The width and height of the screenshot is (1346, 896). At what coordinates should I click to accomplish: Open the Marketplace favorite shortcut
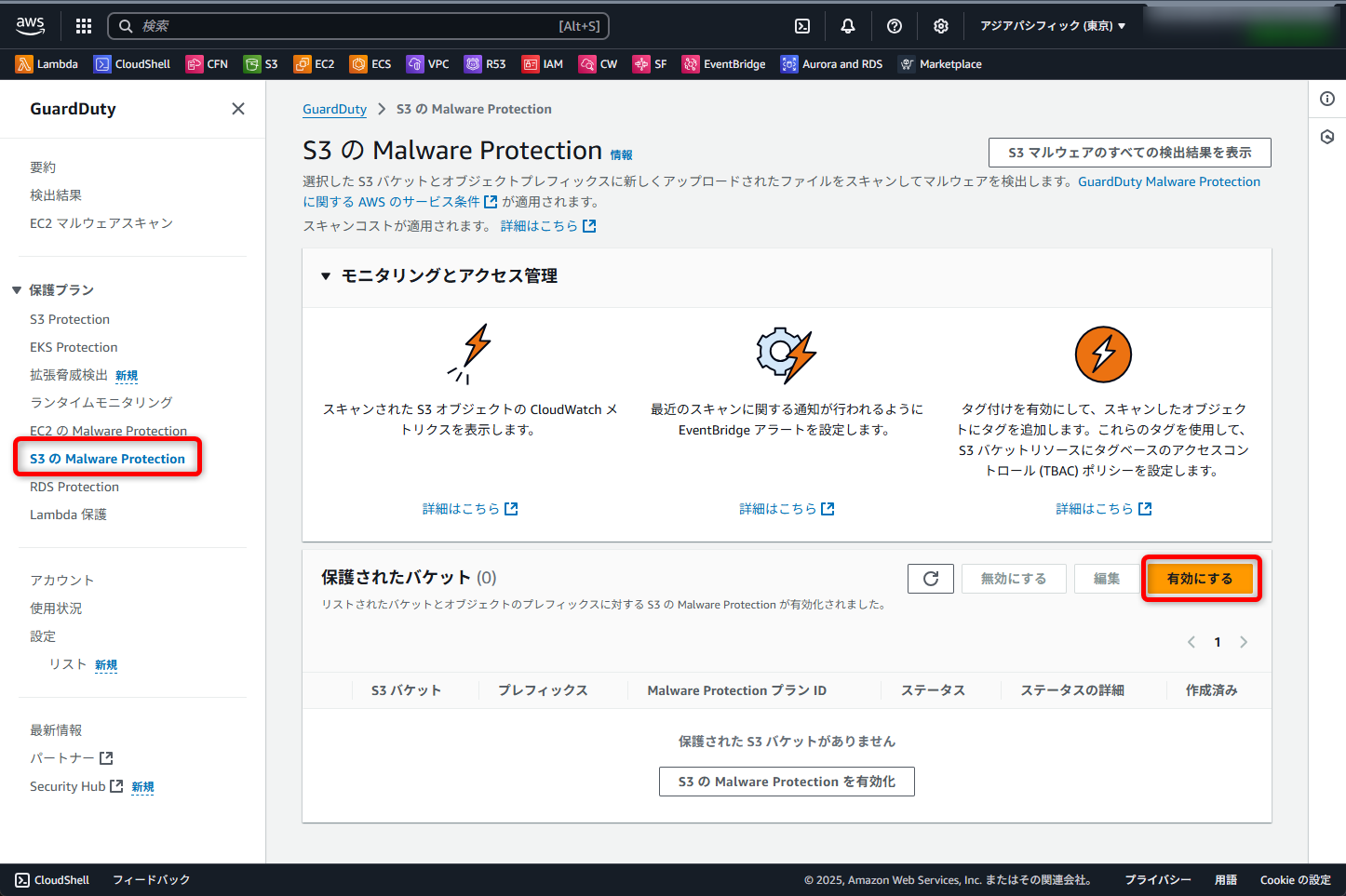(939, 64)
